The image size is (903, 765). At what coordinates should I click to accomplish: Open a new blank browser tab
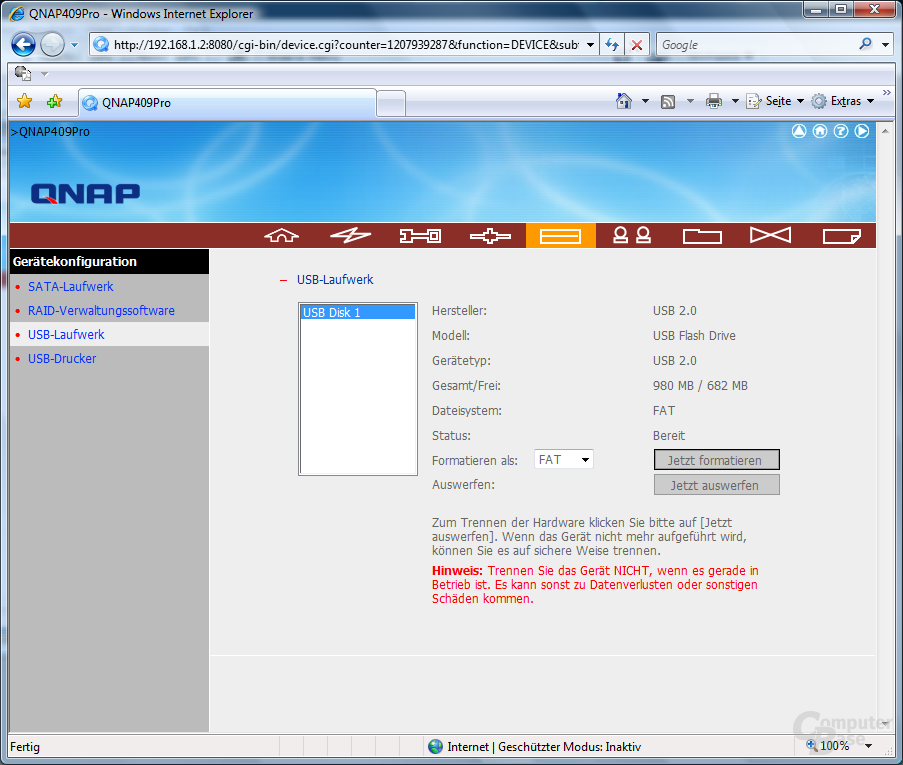click(391, 104)
